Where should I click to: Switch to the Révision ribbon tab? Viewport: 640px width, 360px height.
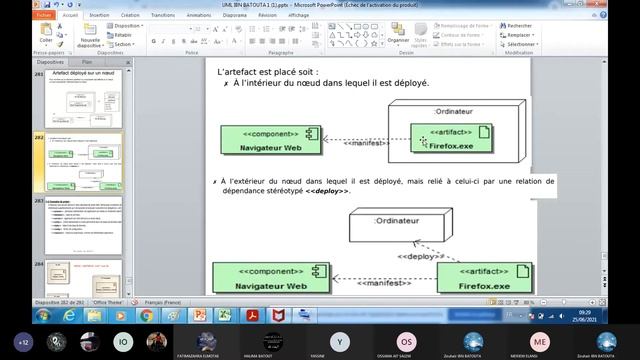267,15
